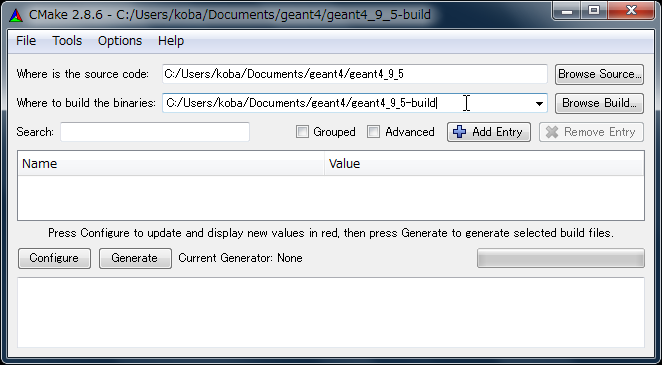Enable the Advanced checkbox
This screenshot has height=365, width=662.
coord(373,132)
